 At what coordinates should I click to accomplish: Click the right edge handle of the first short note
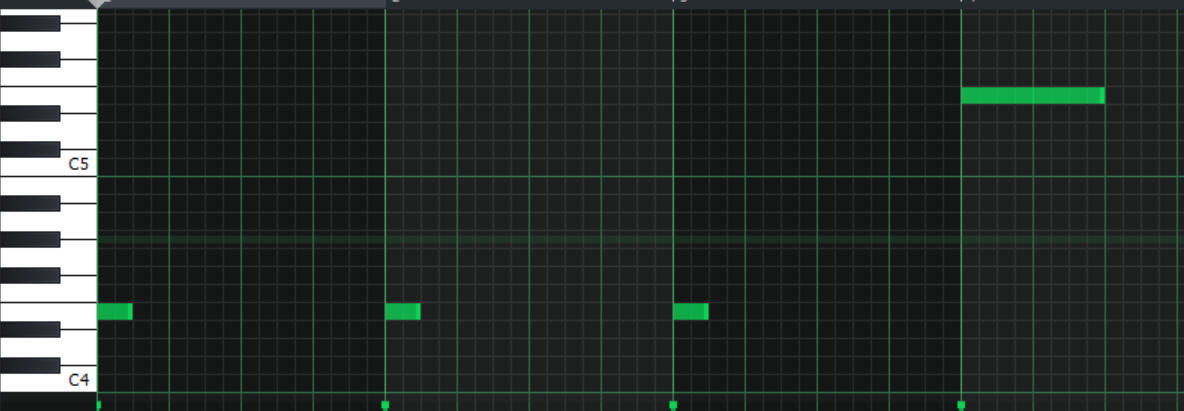point(130,312)
